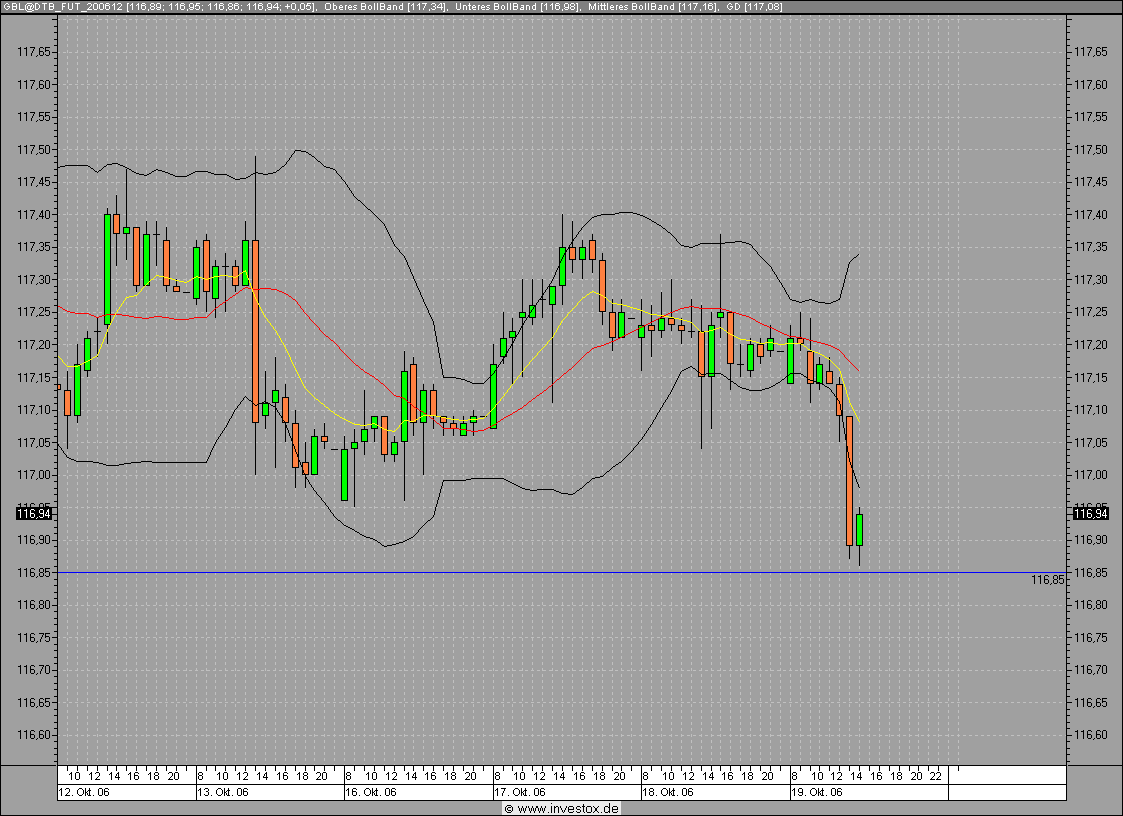Click the 13. Okt. 06 date label

(223, 792)
